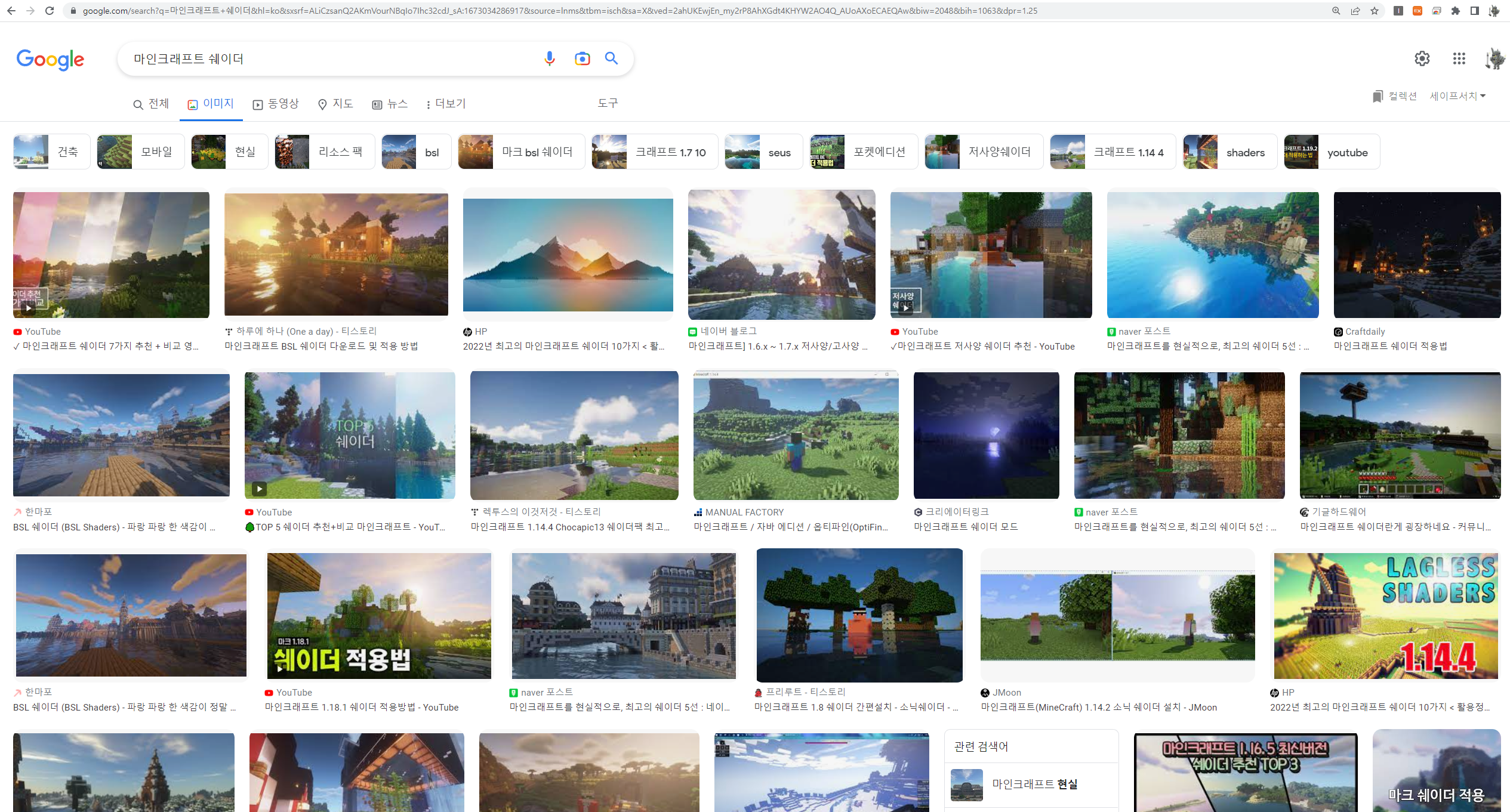Switch to the 전체 tab

151,104
